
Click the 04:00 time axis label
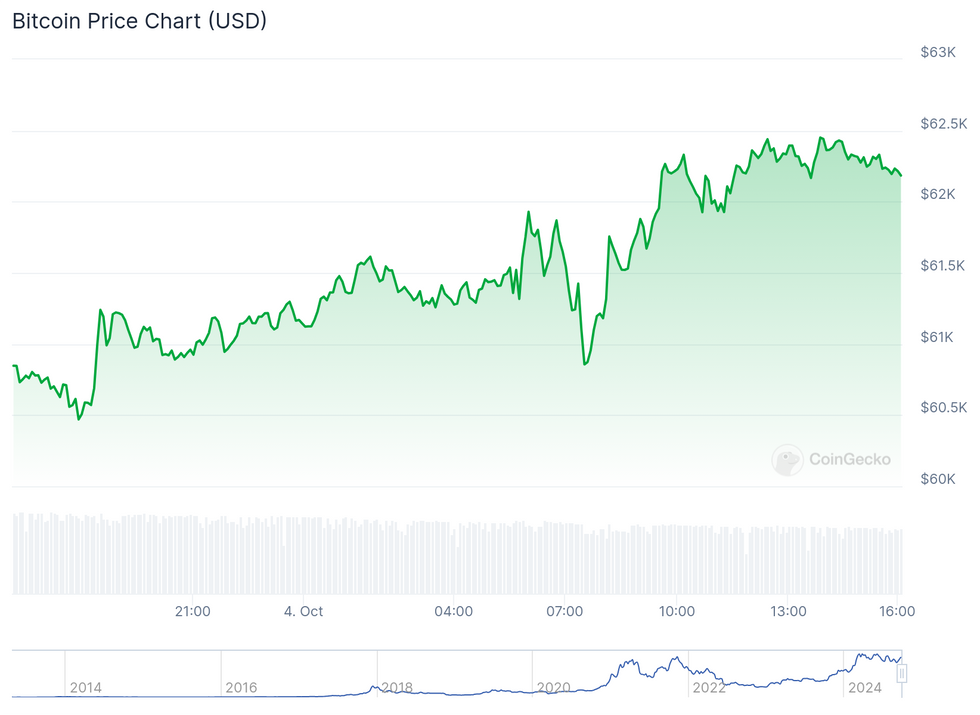(454, 611)
